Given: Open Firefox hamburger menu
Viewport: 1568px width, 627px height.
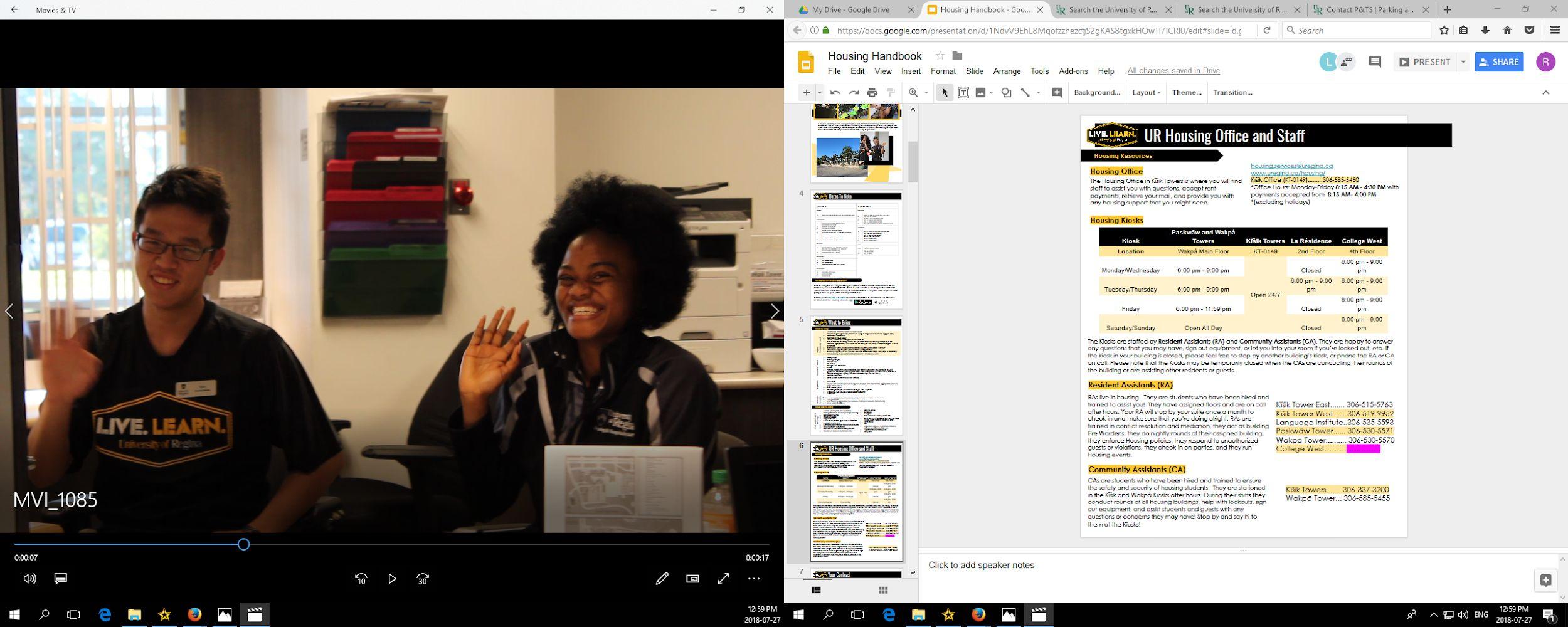Looking at the screenshot, I should [x=1555, y=30].
